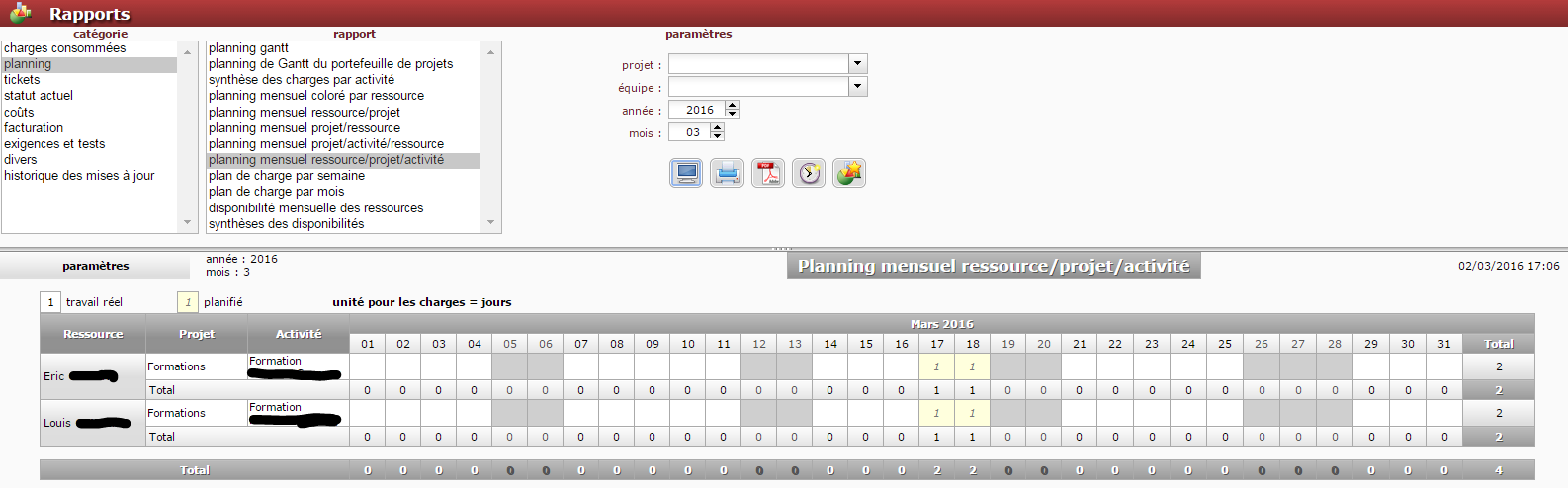Screen dimensions: 1568x488
Task: Choose 'plan de charge par mois' report
Action: pyautogui.click(x=343, y=192)
